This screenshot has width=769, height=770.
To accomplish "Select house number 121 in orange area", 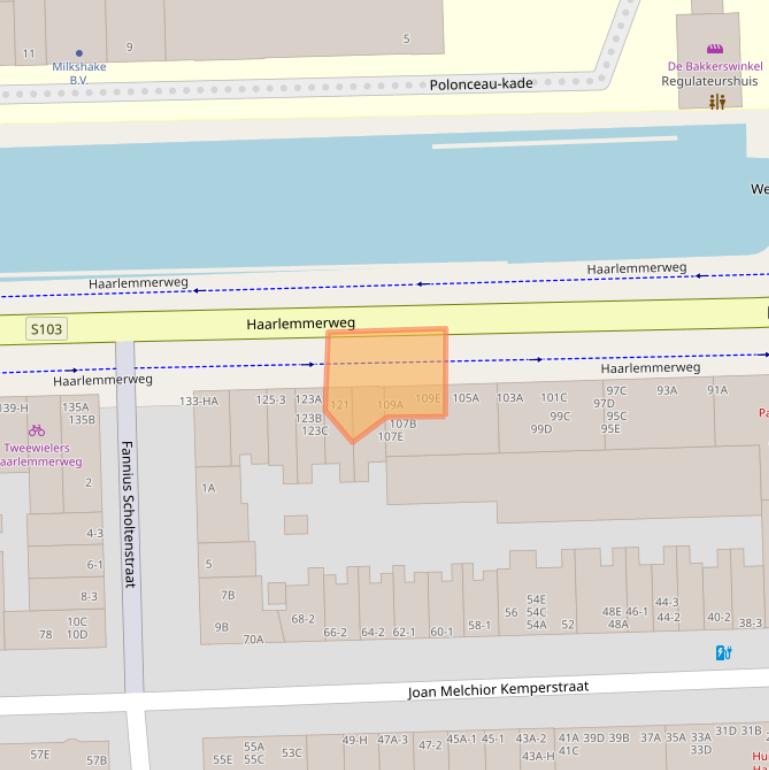I will point(340,405).
